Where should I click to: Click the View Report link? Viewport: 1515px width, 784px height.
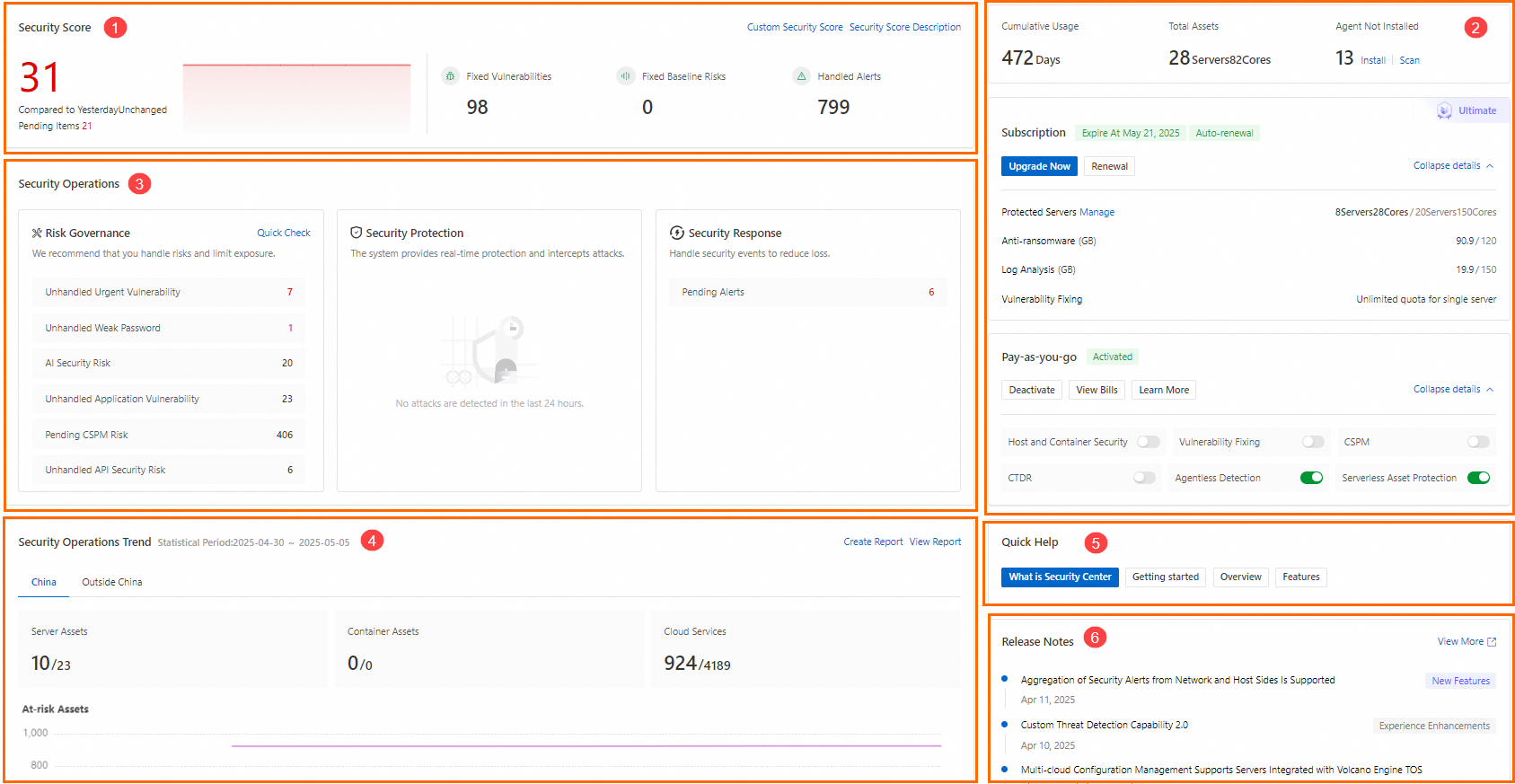tap(935, 542)
